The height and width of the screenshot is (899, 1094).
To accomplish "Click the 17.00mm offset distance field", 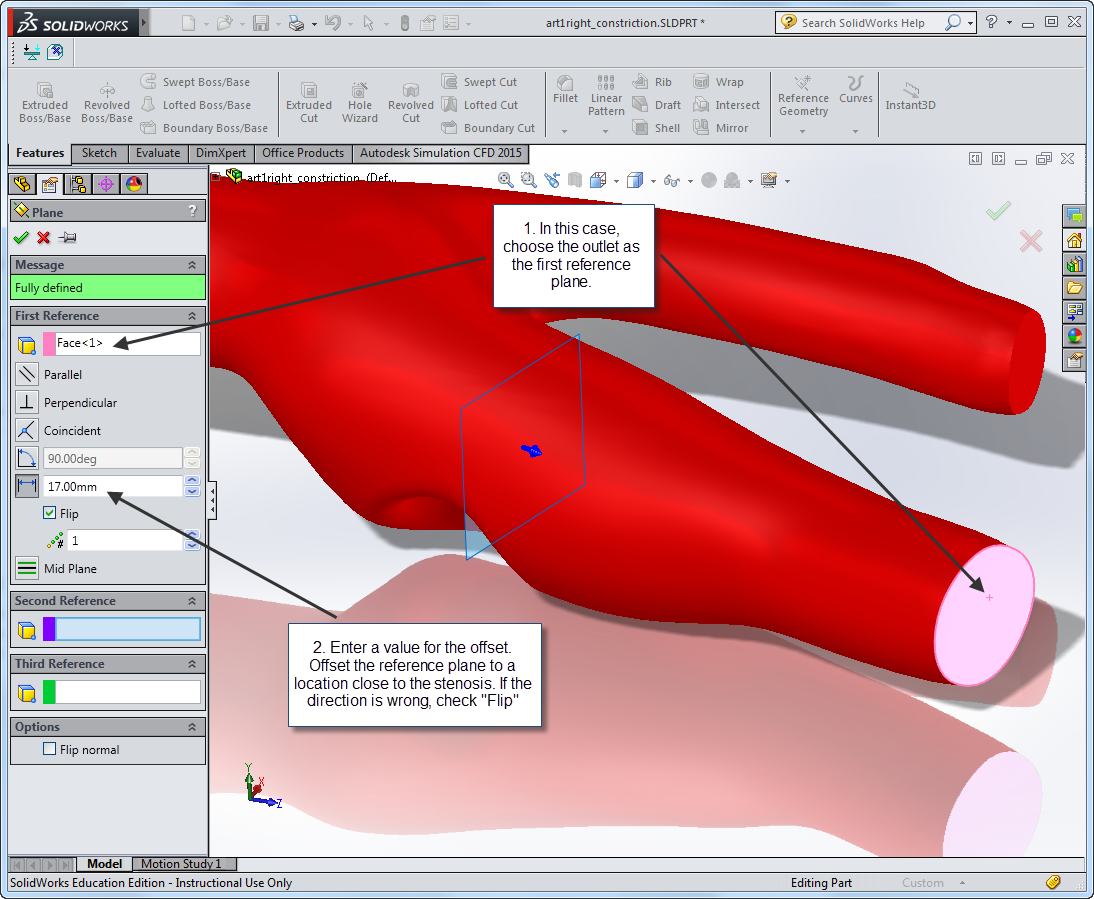I will [x=112, y=486].
